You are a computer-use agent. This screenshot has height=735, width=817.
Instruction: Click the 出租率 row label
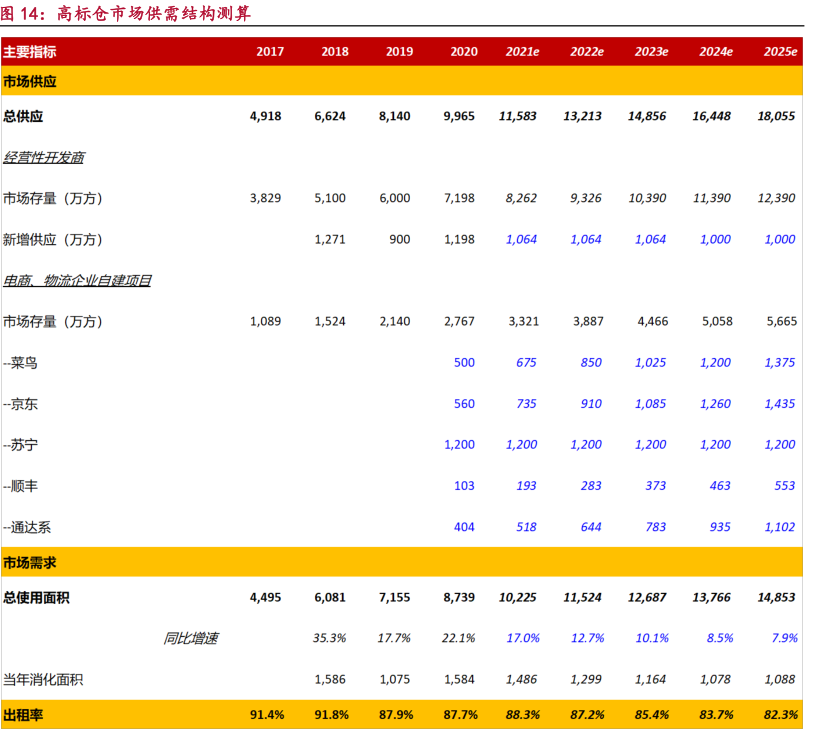23,715
